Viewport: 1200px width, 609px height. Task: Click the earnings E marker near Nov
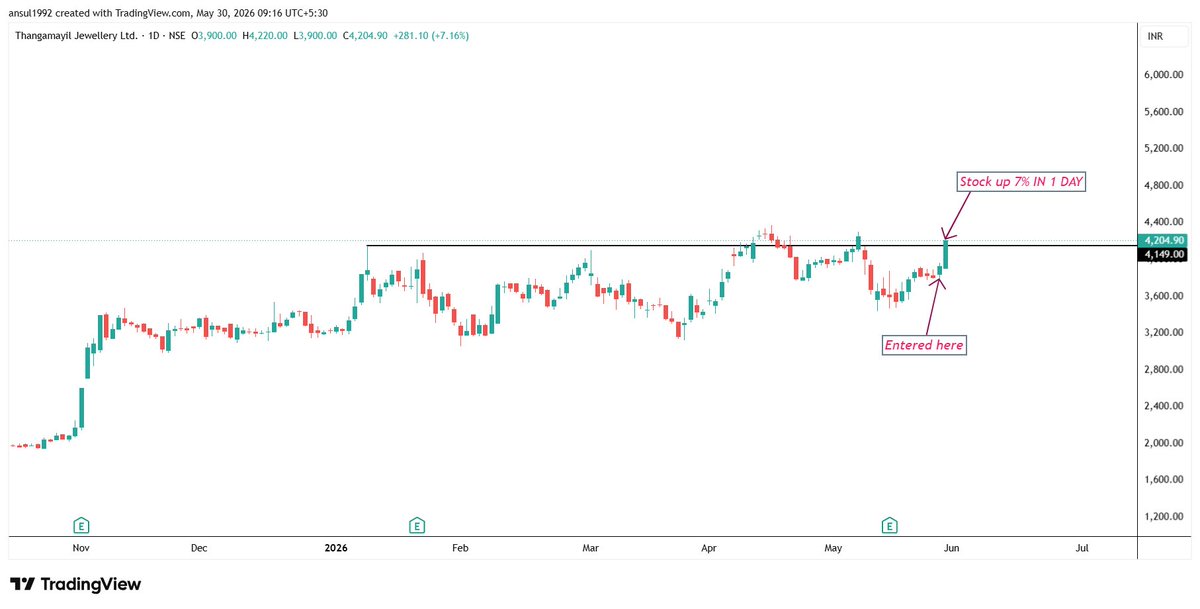(82, 524)
